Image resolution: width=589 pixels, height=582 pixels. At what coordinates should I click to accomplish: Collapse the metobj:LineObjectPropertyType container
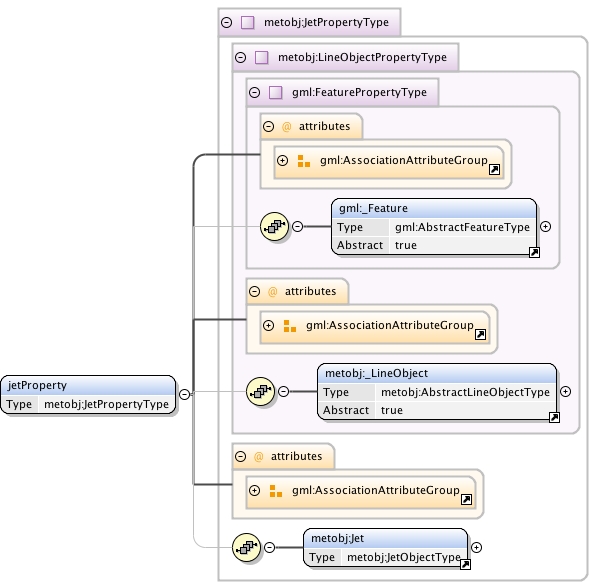(240, 57)
